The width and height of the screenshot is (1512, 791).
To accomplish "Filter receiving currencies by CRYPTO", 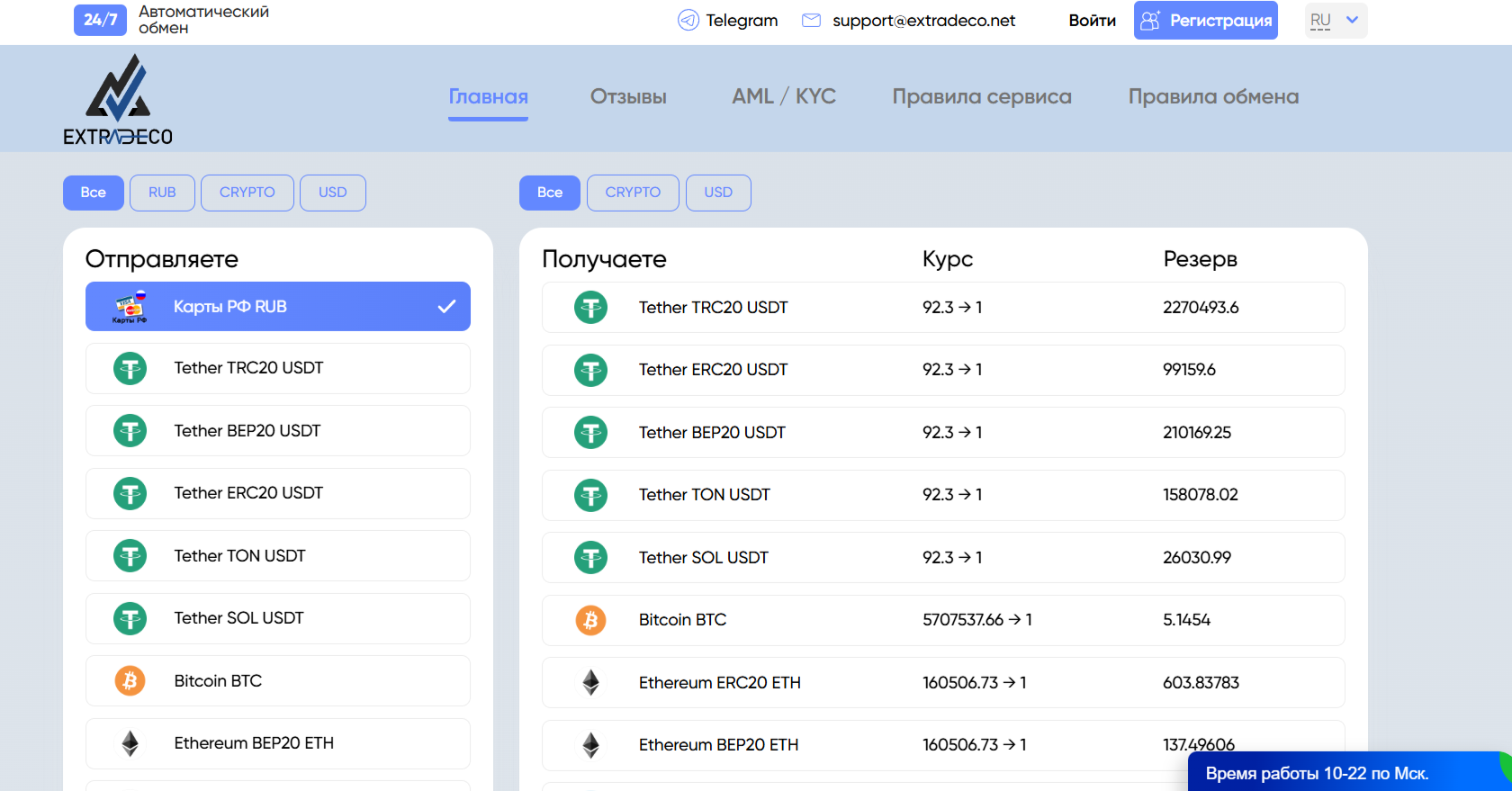I will [x=633, y=193].
